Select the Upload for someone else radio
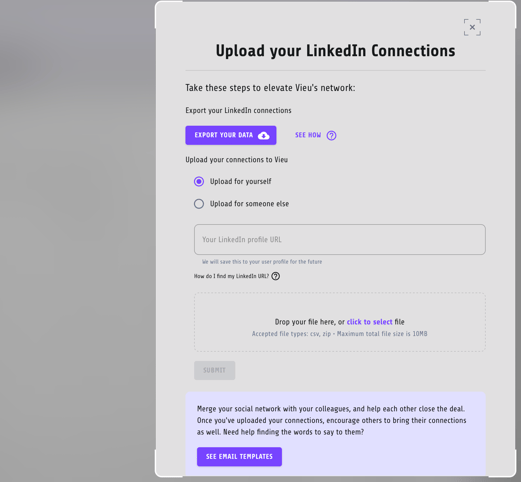 tap(199, 204)
